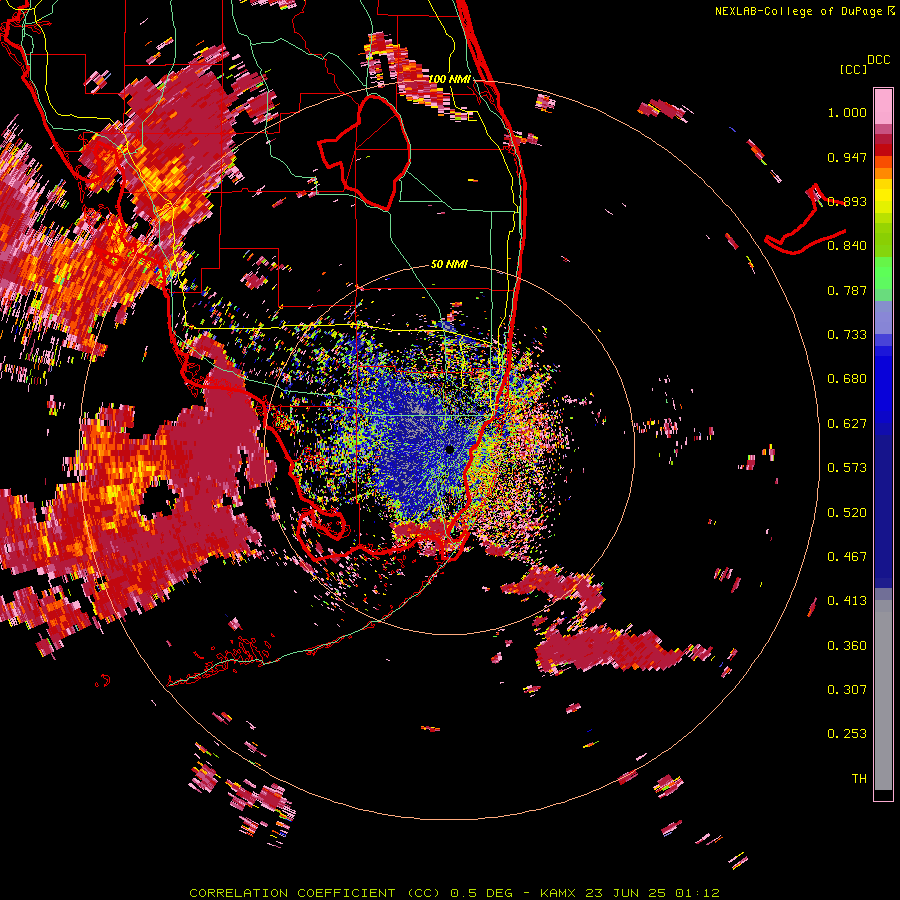Pick the lavender swatch in the color bar
900x900 pixels.
(883, 319)
